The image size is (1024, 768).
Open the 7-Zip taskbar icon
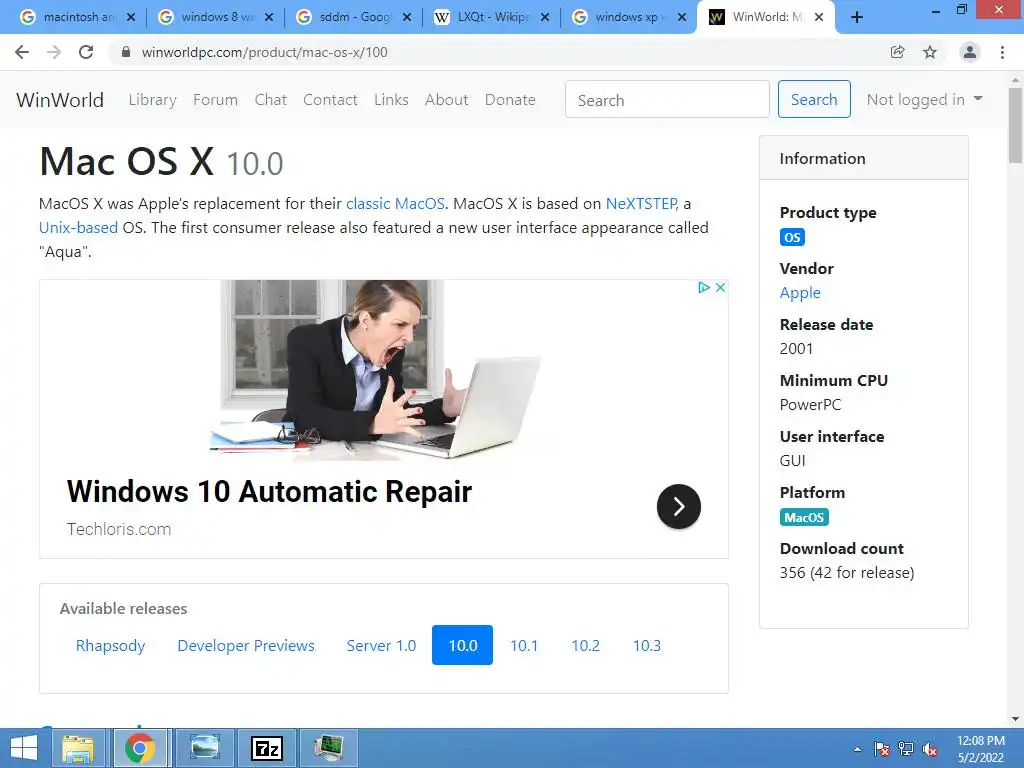coord(266,748)
